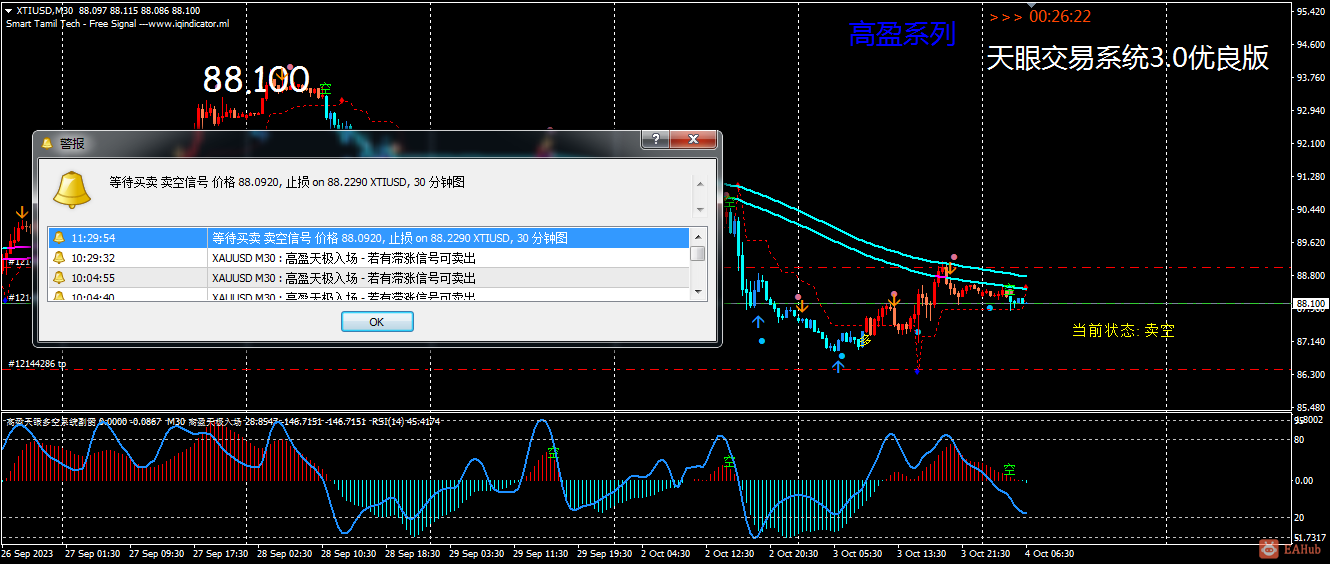The image size is (1330, 564).
Task: Click the 95.420 price axis label
Action: pos(1310,12)
